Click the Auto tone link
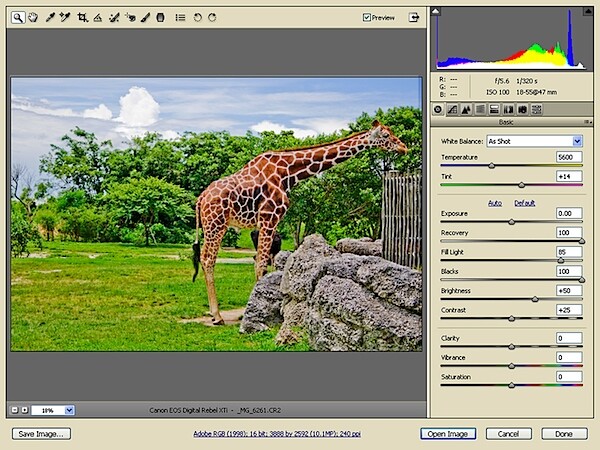The height and width of the screenshot is (450, 600). pos(495,203)
